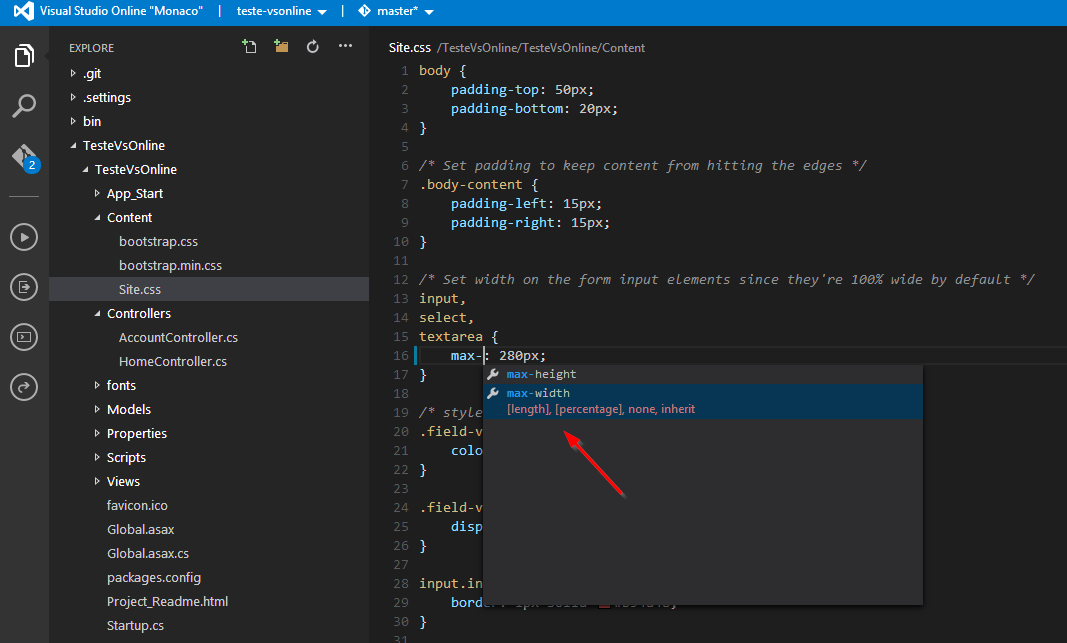1067x643 pixels.
Task: Open bootstrap.min.css file
Action: point(170,265)
